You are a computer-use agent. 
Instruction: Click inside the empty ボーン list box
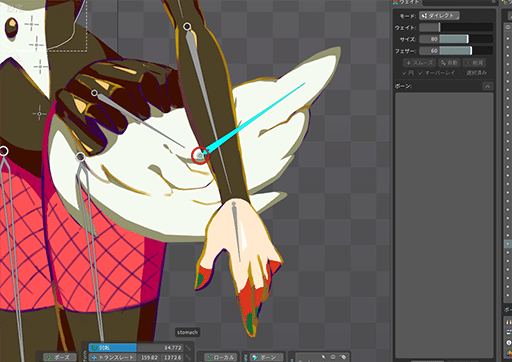point(444,225)
